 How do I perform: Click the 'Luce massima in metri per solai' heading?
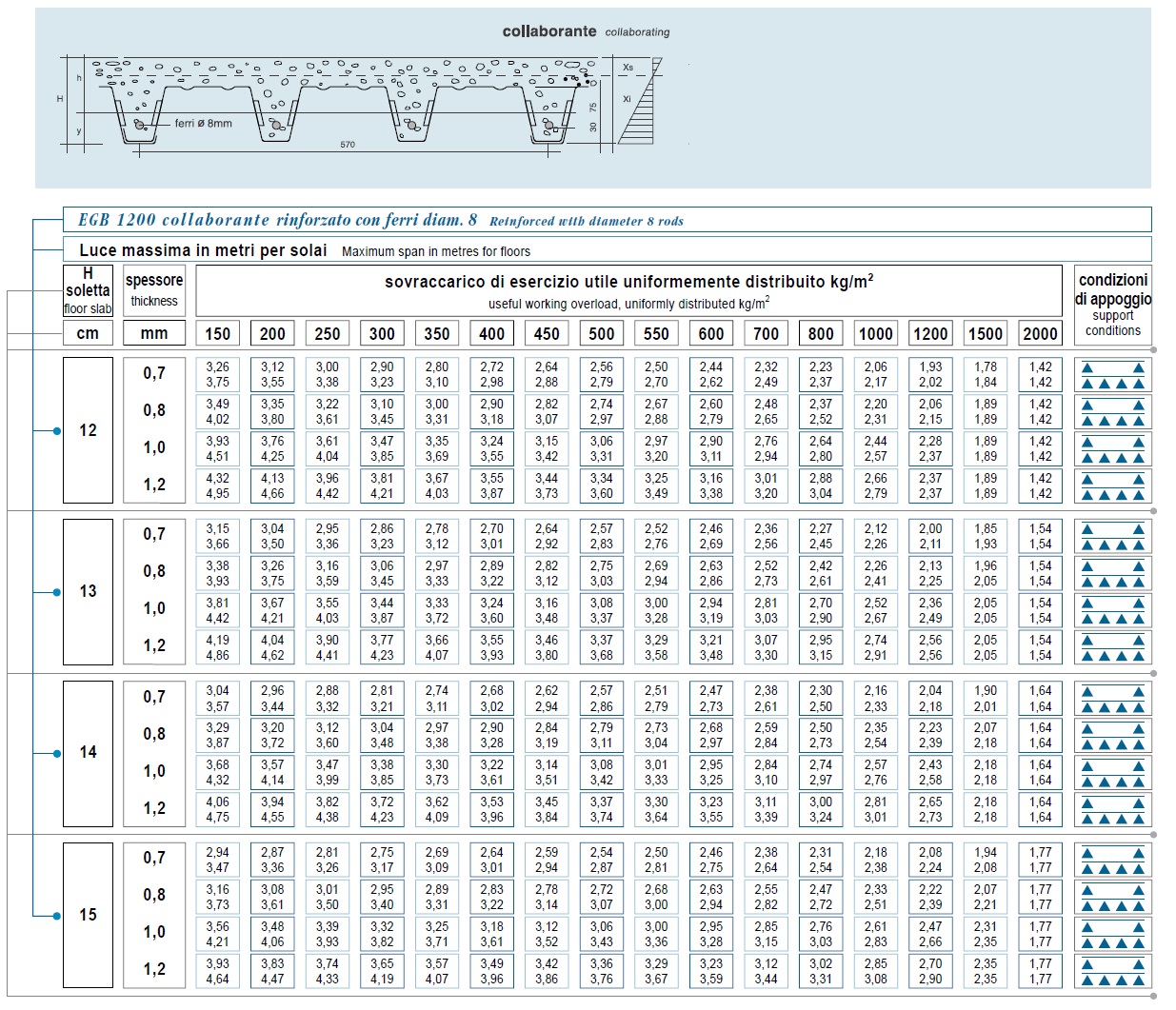pyautogui.click(x=203, y=250)
